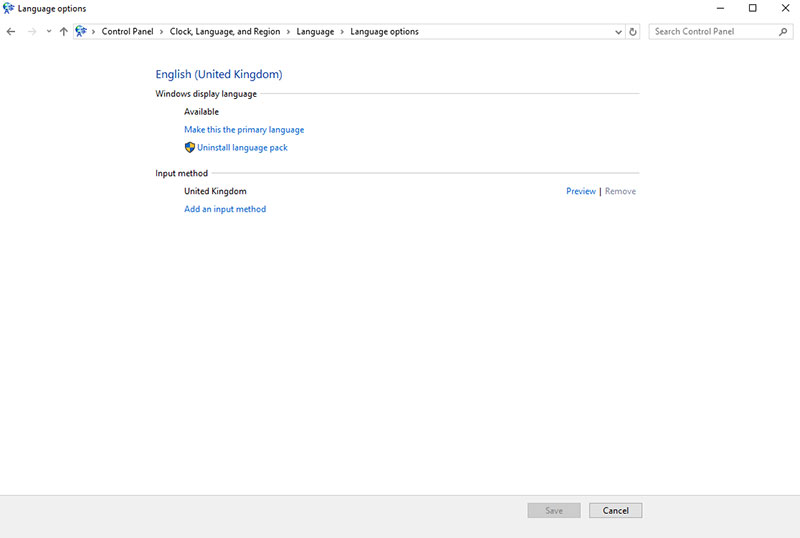Go up one level with Up arrow
This screenshot has width=800, height=538.
click(x=64, y=32)
